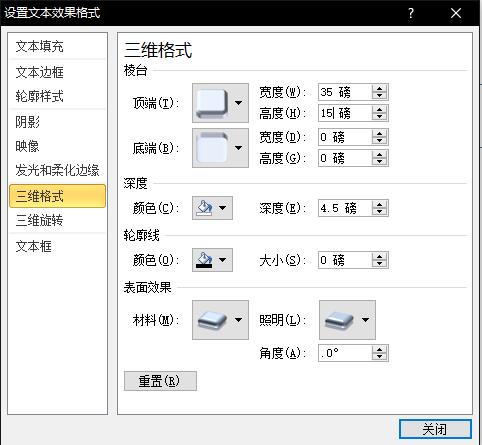The height and width of the screenshot is (445, 482).
Task: Select 文本边框 category
Action: 57,72
